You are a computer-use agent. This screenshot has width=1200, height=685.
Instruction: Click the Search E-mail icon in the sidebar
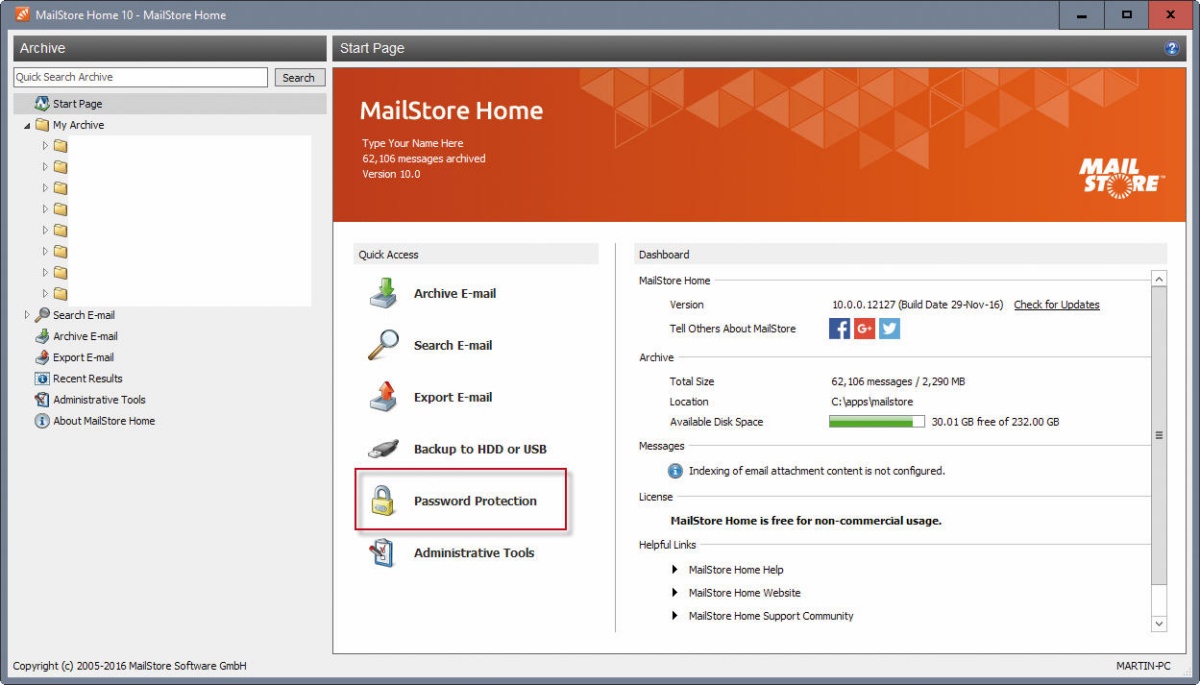(42, 315)
